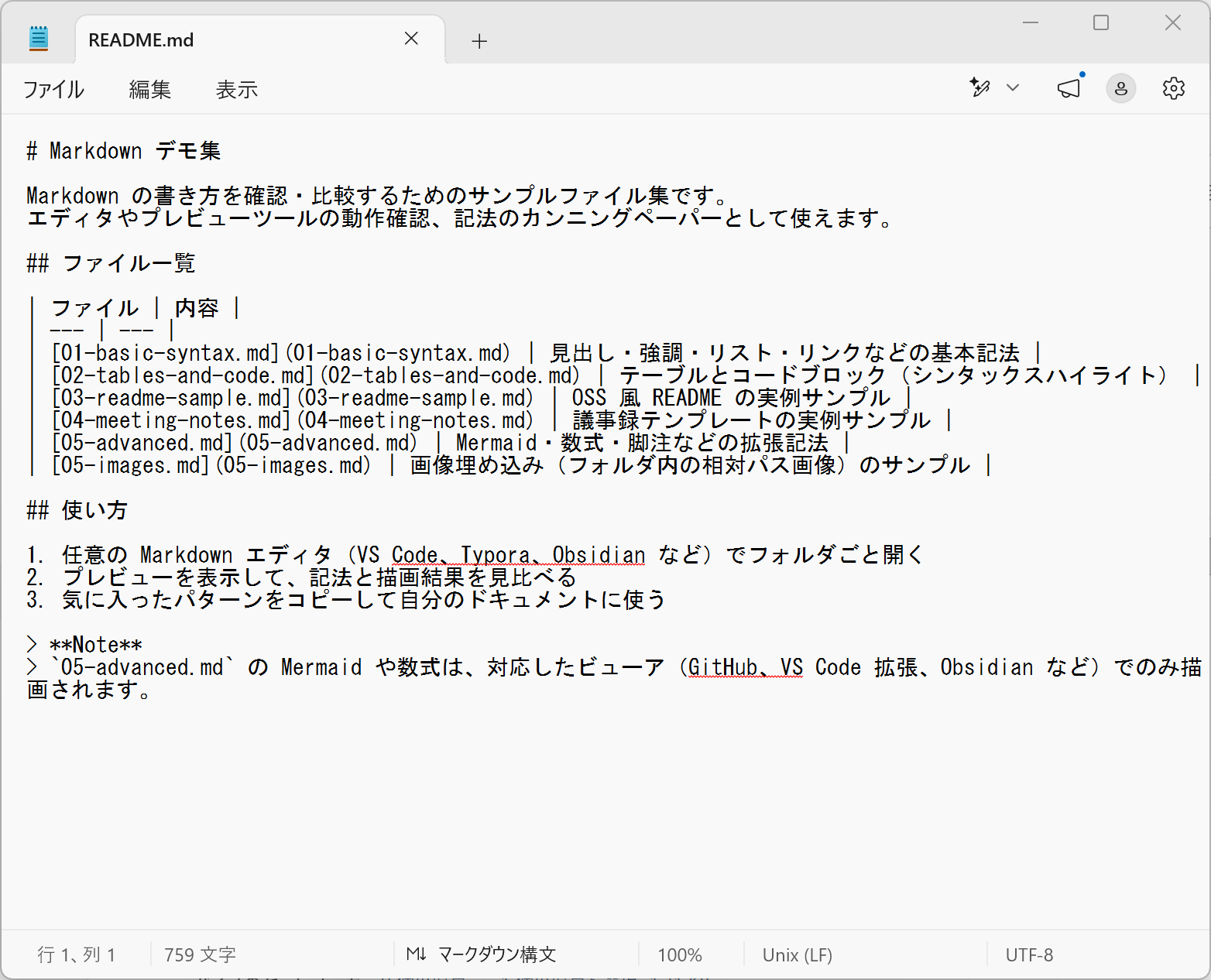Click the '## ファイル一覧' heading line
Screen dimensions: 1211x980
click(x=111, y=263)
